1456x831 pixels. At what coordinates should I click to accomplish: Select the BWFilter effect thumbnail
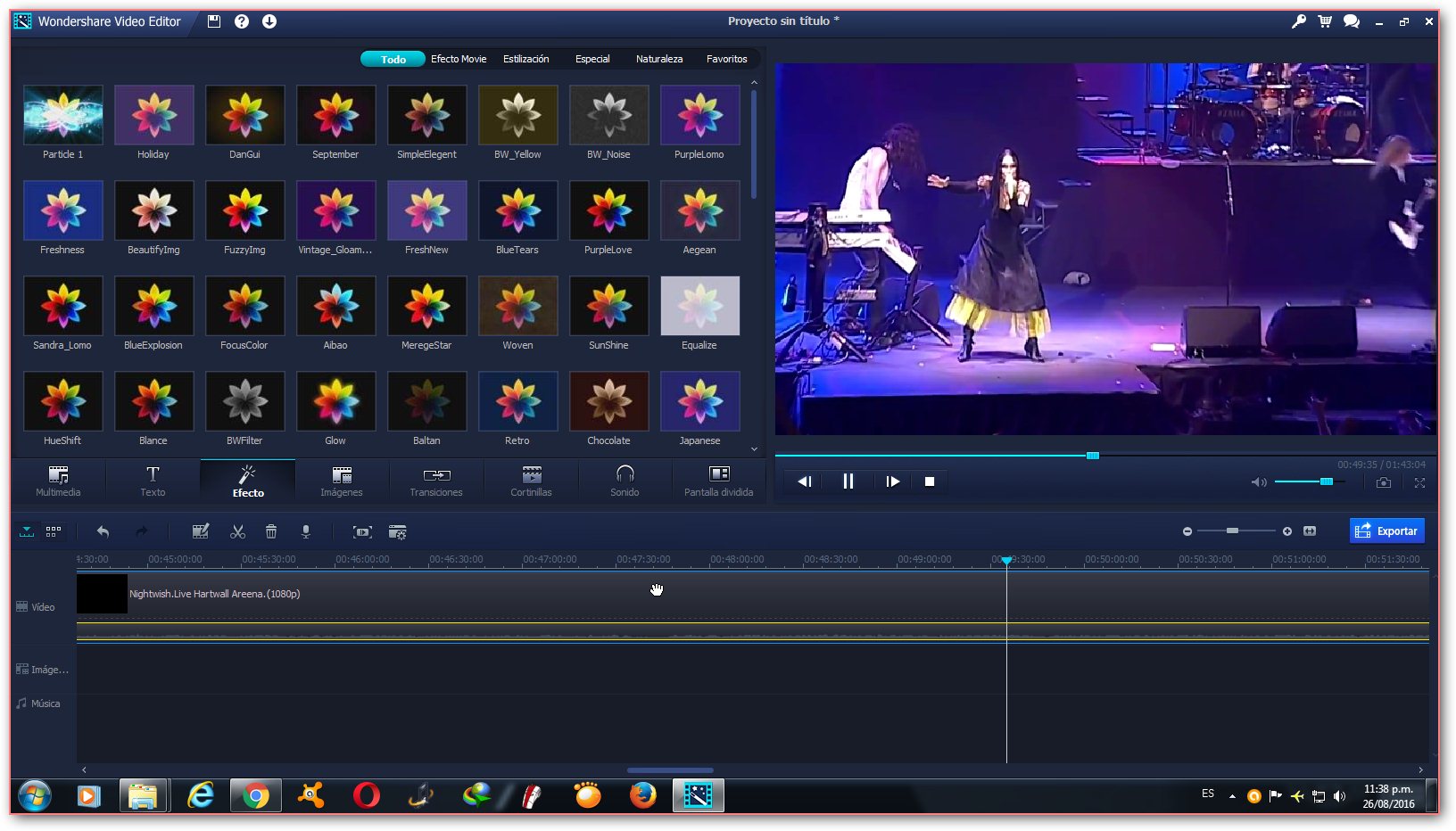245,401
